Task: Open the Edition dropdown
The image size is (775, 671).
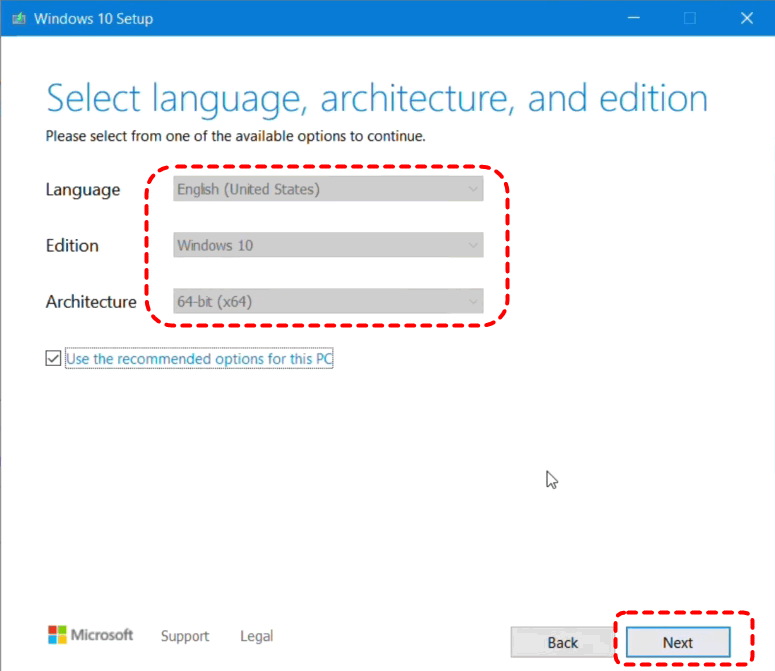Action: (328, 245)
